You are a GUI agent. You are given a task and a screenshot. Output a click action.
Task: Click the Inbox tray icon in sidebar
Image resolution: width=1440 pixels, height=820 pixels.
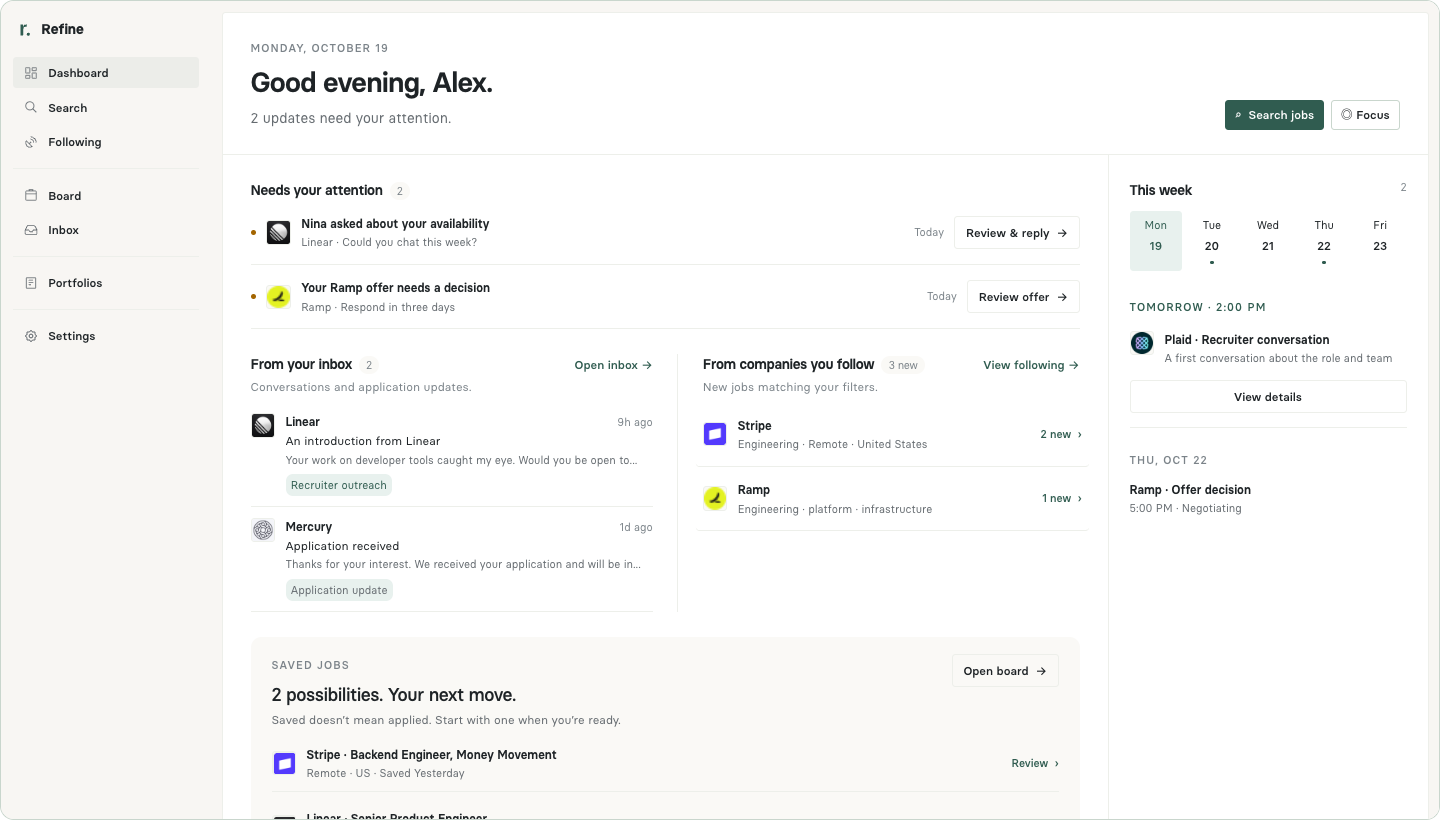pyautogui.click(x=31, y=230)
